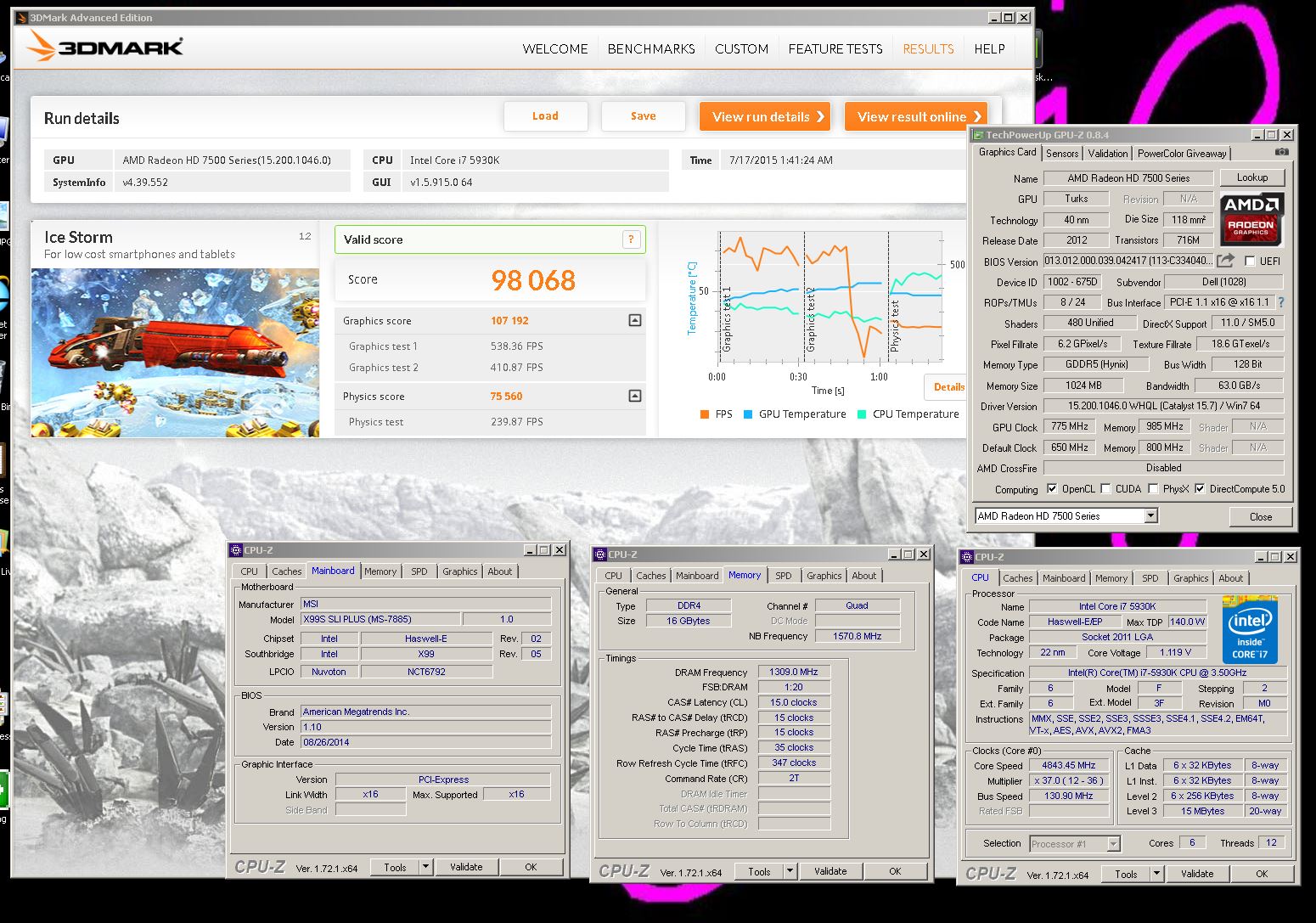Switch to Caches tab in Memory CPU-Z window

click(x=650, y=576)
